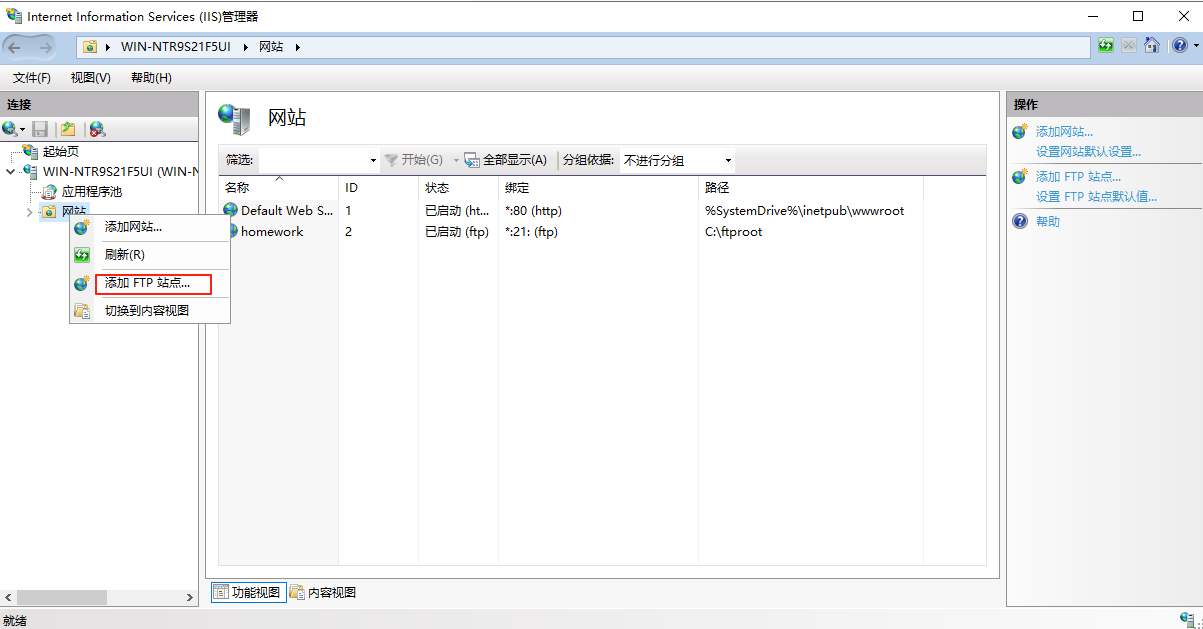Click the back navigation arrow
Screen dimensions: 1203x629
pyautogui.click(x=16, y=47)
